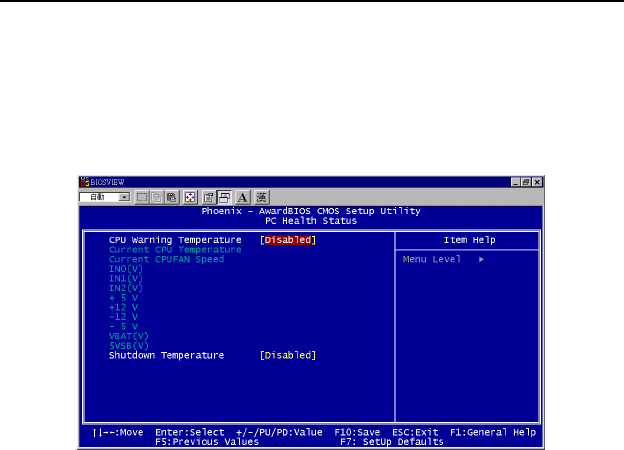This screenshot has height=450, width=624.
Task: Click +/-/PU/PD:Value footer hint
Action: click(x=279, y=432)
